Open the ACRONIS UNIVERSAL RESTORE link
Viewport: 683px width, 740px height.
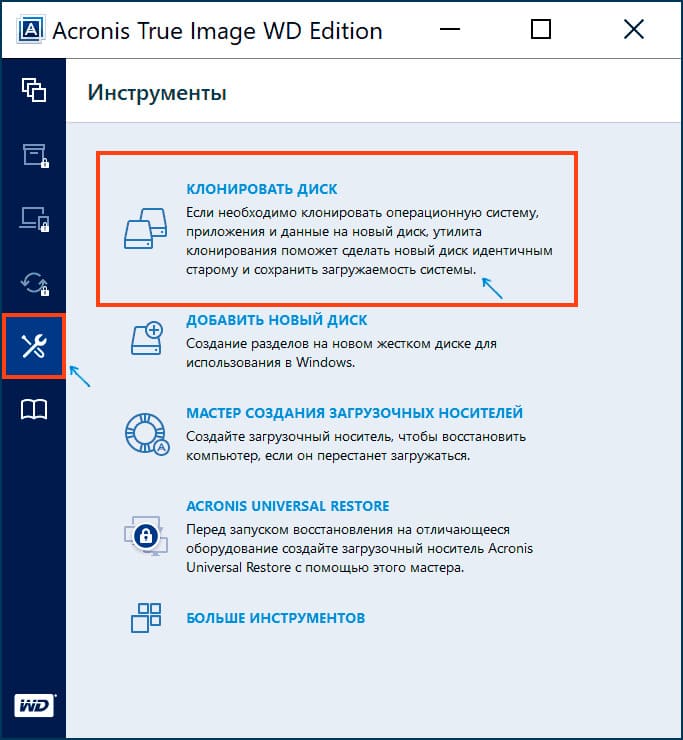click(288, 506)
